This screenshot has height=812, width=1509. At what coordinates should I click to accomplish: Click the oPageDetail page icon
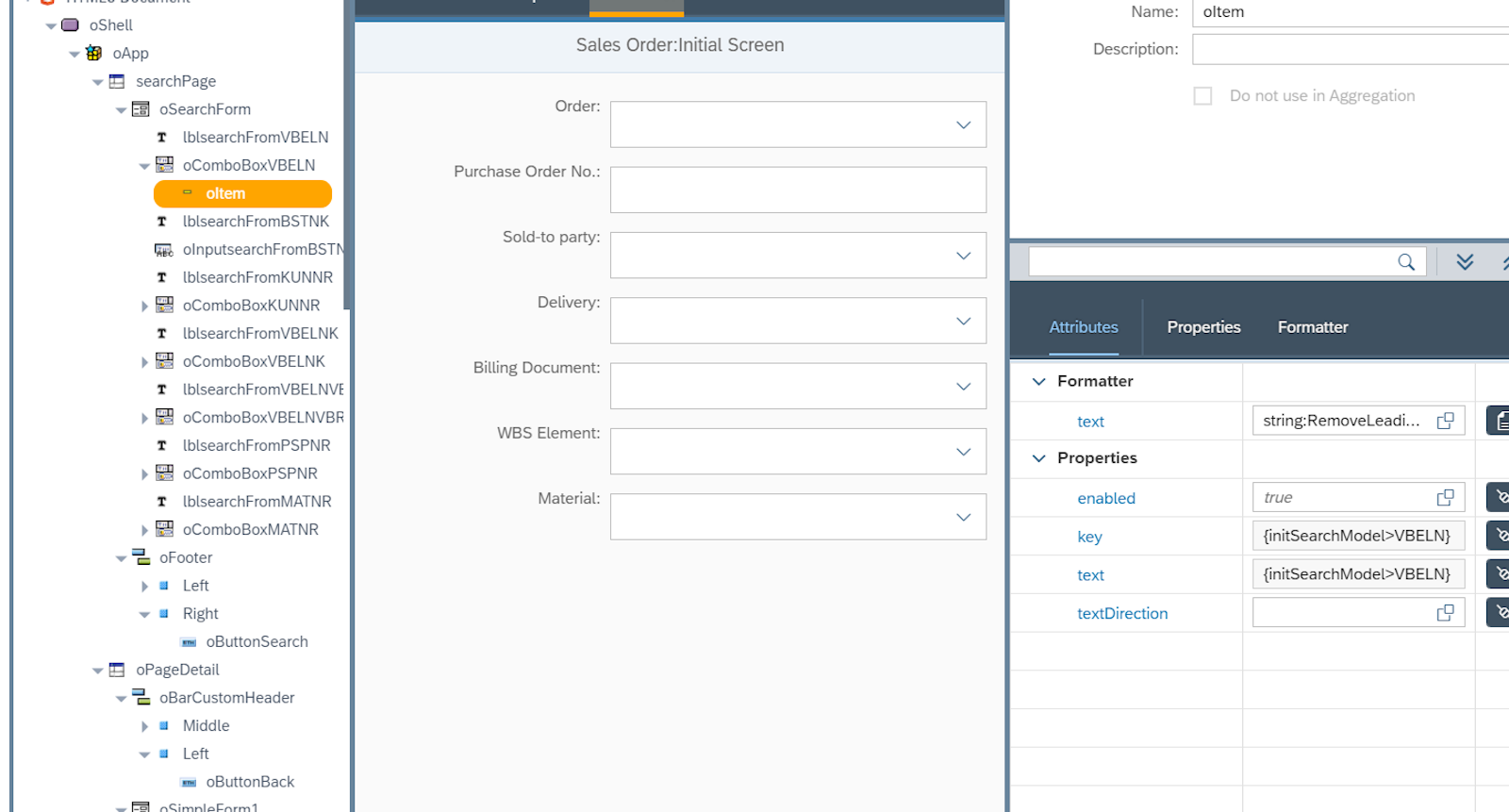click(117, 670)
